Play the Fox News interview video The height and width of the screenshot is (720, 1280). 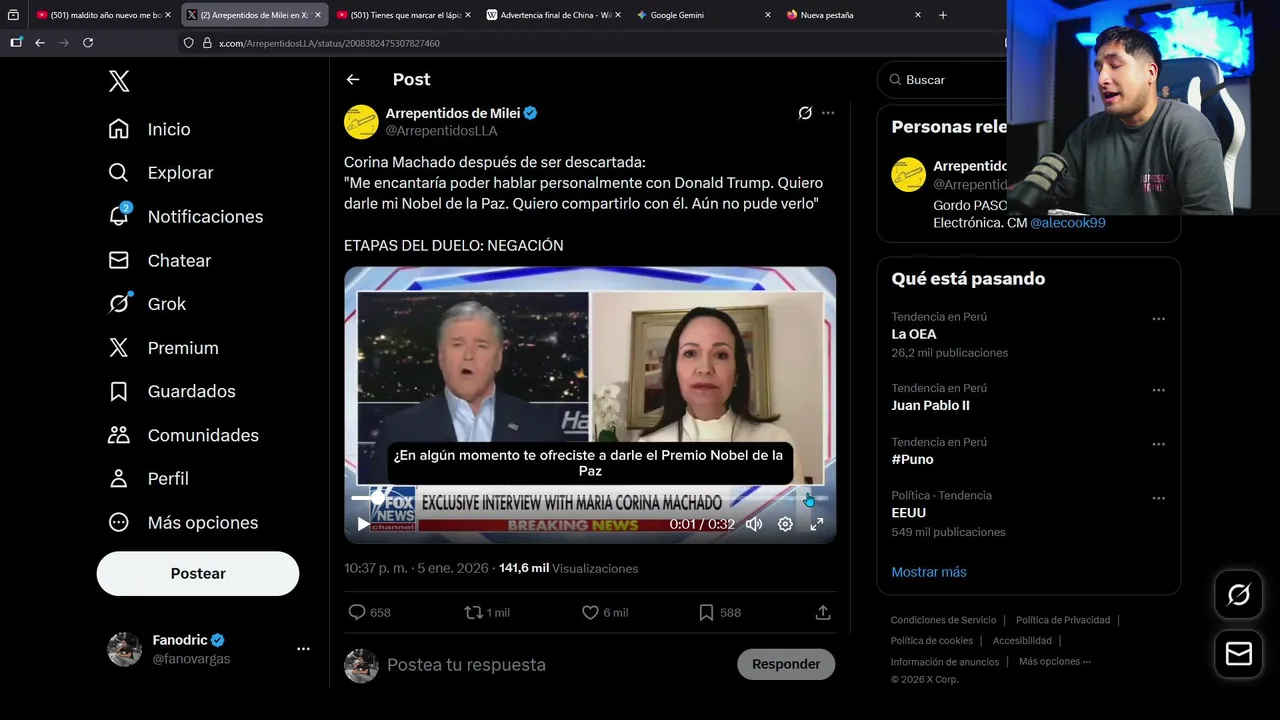pos(363,524)
